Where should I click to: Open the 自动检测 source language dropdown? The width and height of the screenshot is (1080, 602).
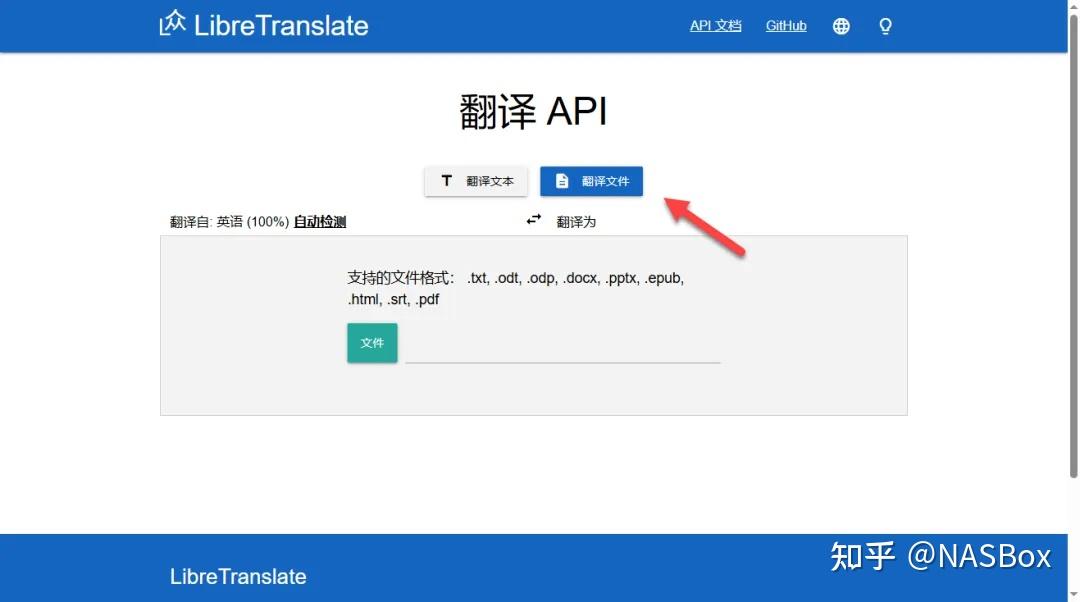pos(319,221)
